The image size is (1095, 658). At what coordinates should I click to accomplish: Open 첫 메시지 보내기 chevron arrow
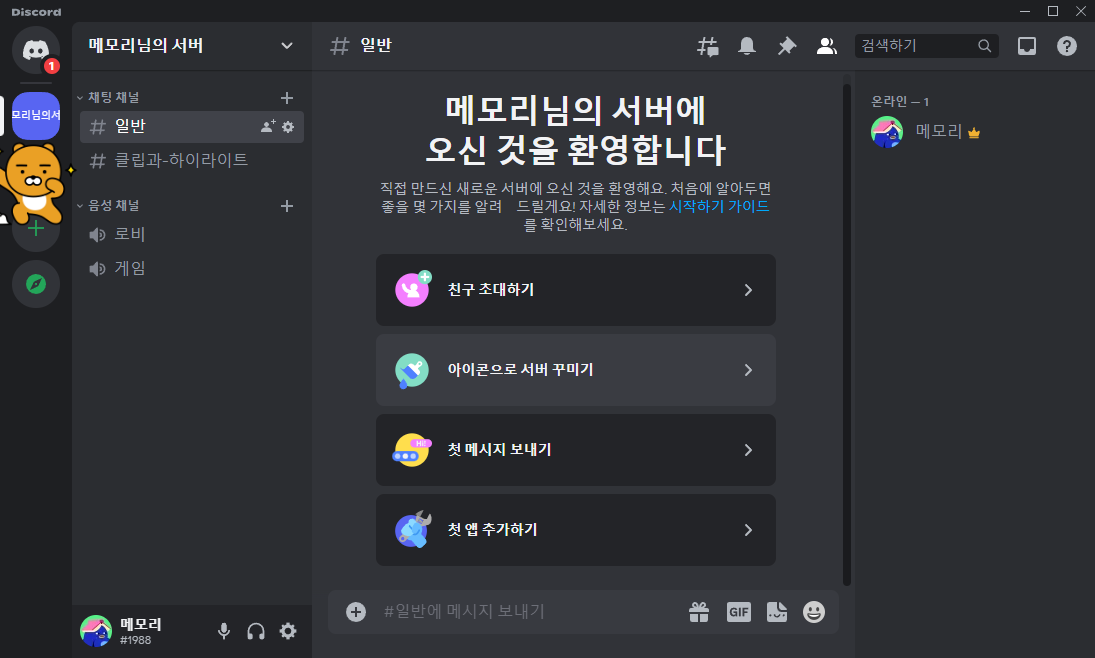point(748,450)
